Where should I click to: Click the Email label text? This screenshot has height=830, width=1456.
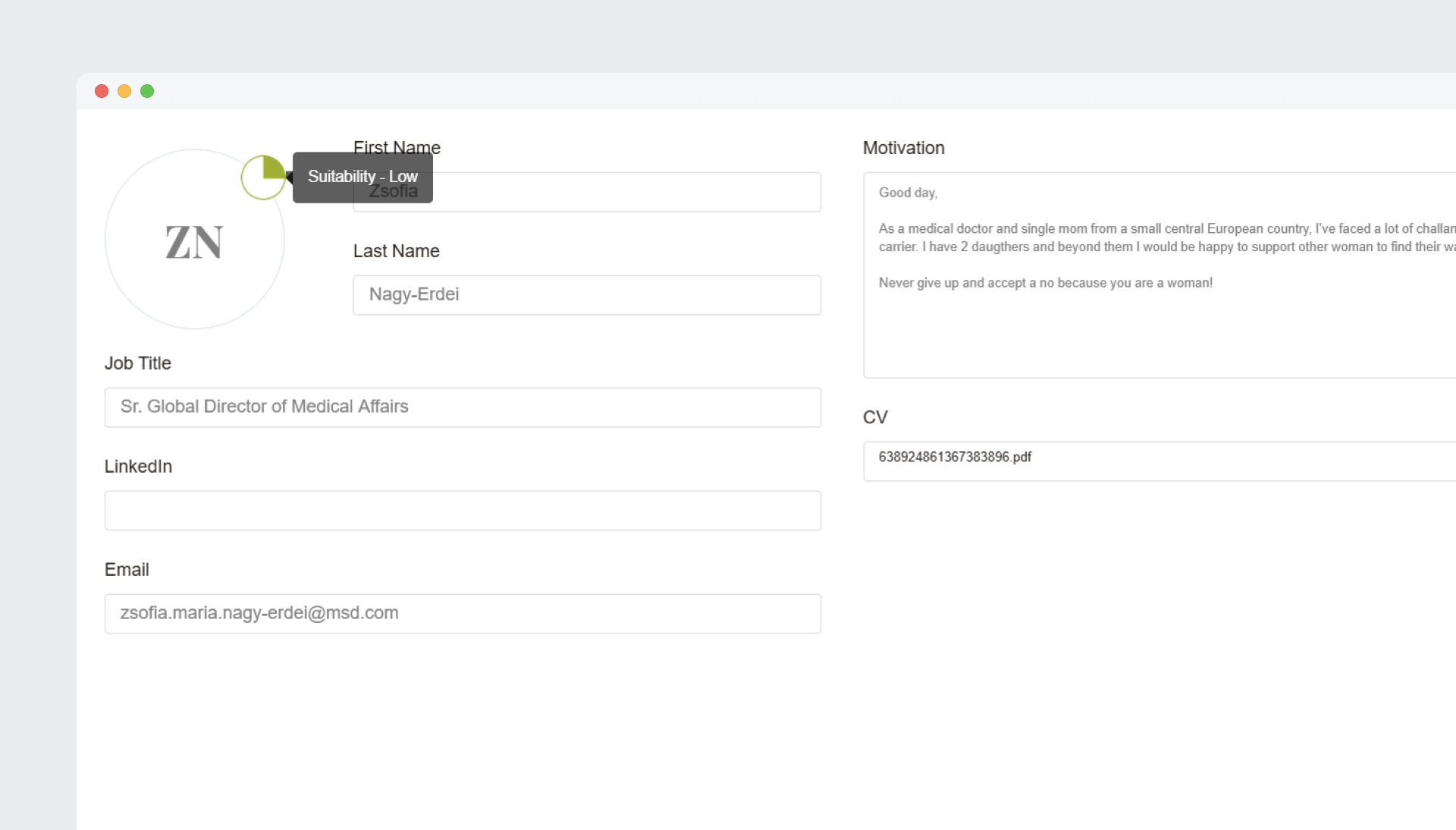(x=127, y=570)
